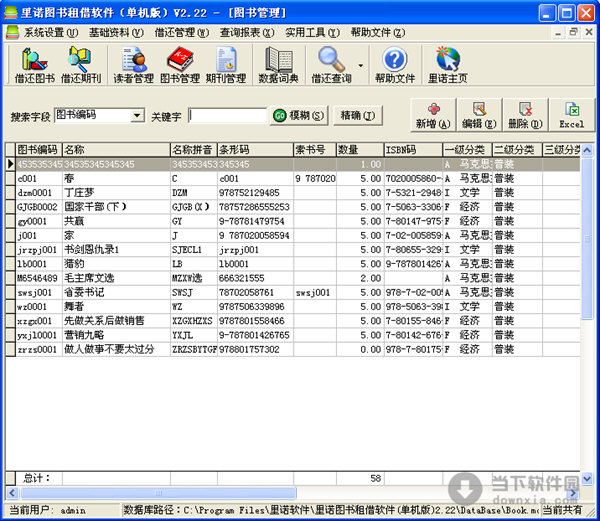This screenshot has width=600, height=521.
Task: Click the 当前用户: admin status text
Action: click(47, 510)
